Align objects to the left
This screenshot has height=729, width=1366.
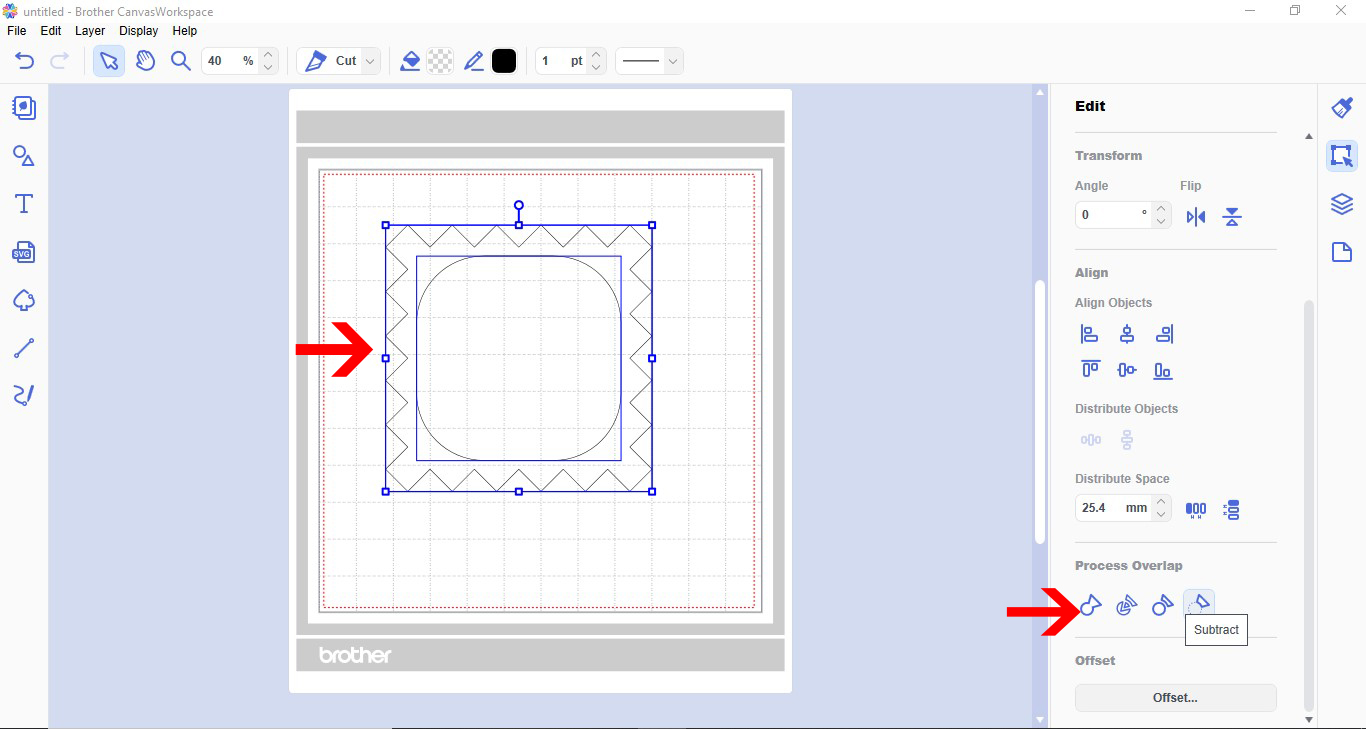[x=1090, y=335]
